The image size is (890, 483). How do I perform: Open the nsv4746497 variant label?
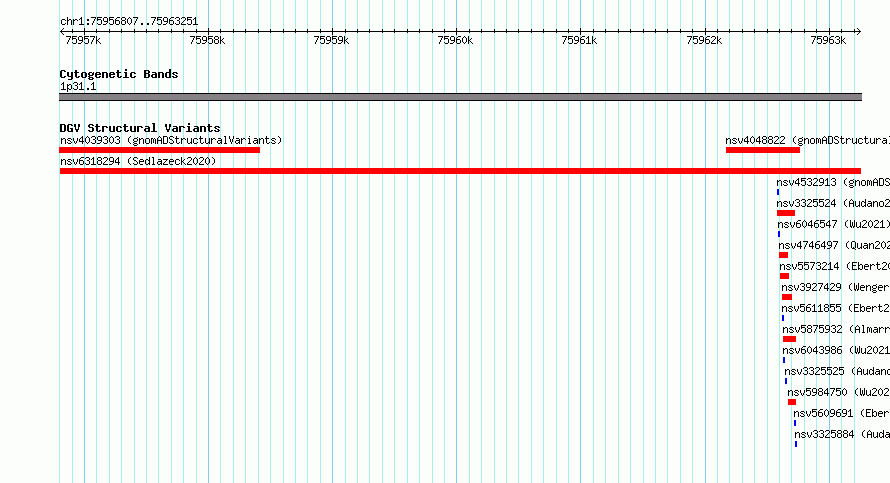(834, 245)
